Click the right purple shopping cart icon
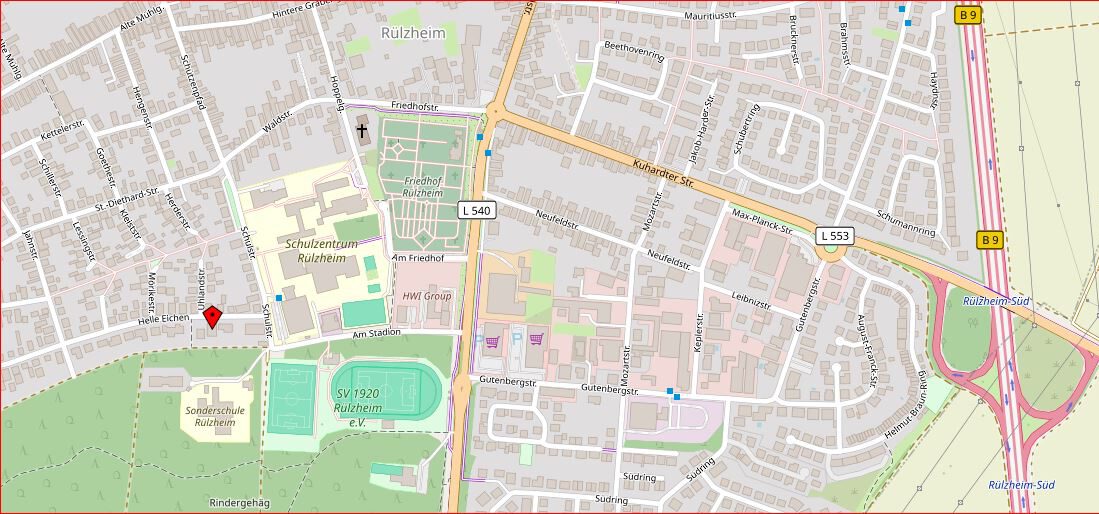 click(536, 340)
